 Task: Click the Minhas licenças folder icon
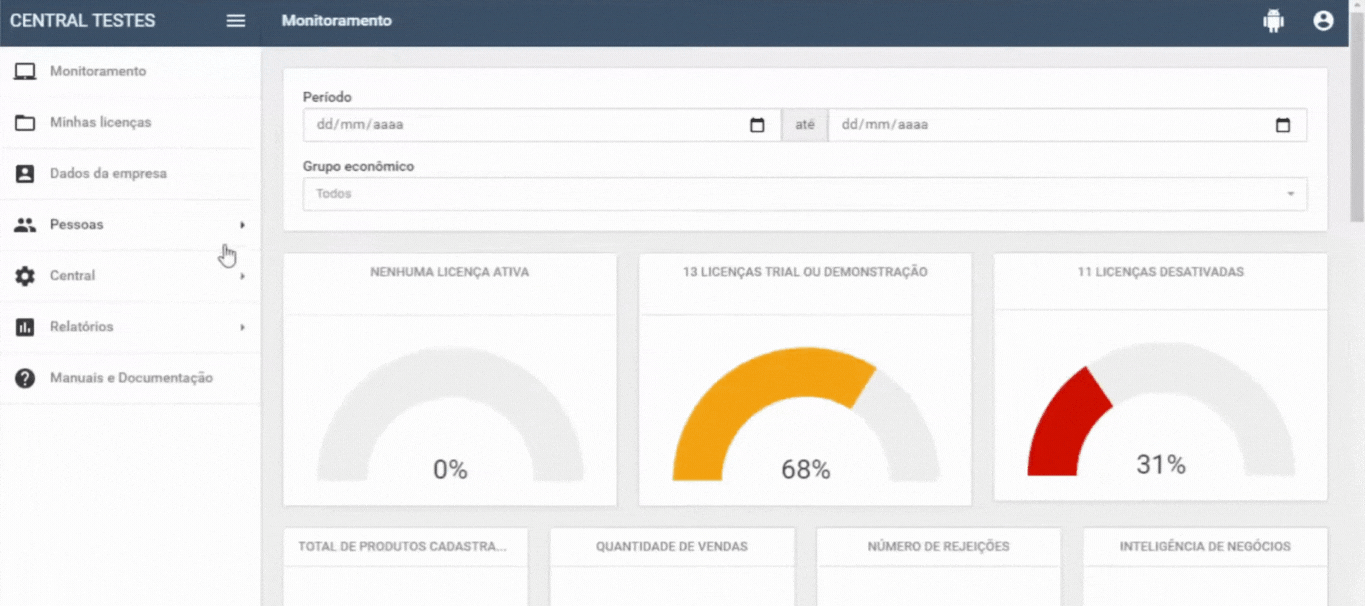point(25,123)
